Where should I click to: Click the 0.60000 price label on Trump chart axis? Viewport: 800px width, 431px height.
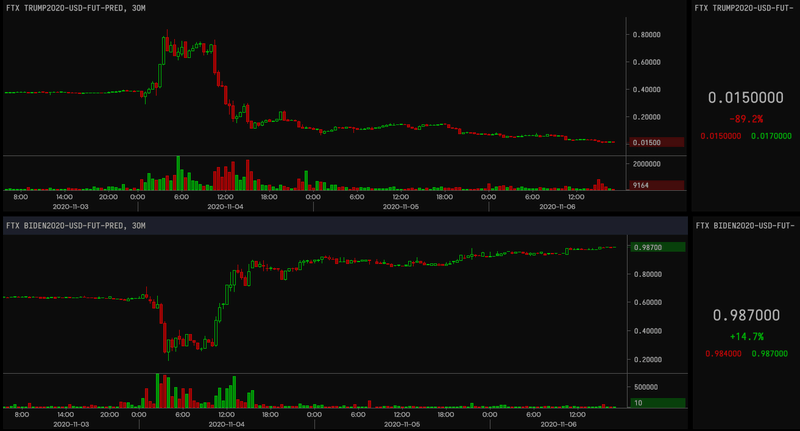click(646, 62)
